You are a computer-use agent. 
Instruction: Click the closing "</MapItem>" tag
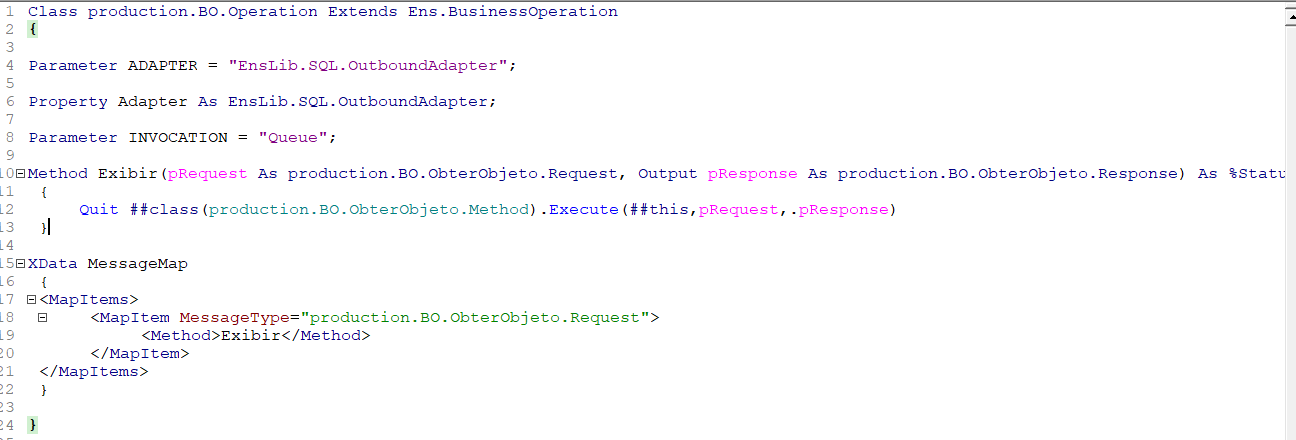pyautogui.click(x=138, y=354)
